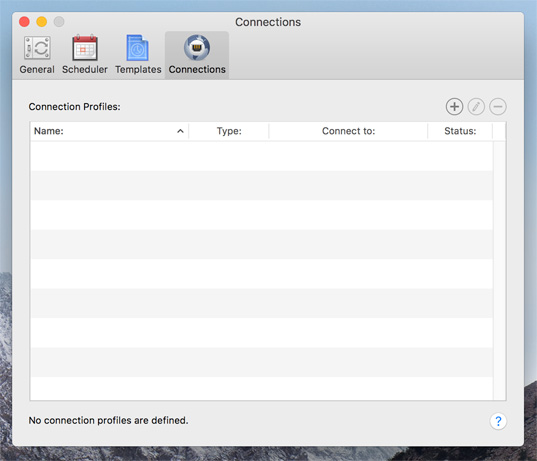This screenshot has width=537, height=461.
Task: Open the Templates pane
Action: point(138,55)
